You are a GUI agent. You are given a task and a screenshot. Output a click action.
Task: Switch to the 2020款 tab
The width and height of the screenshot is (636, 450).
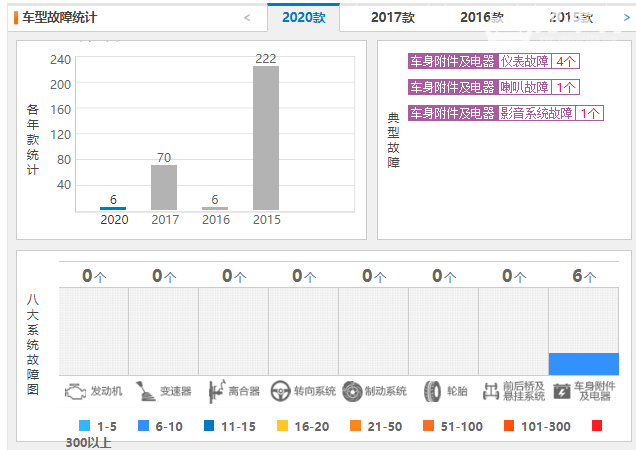(x=303, y=17)
